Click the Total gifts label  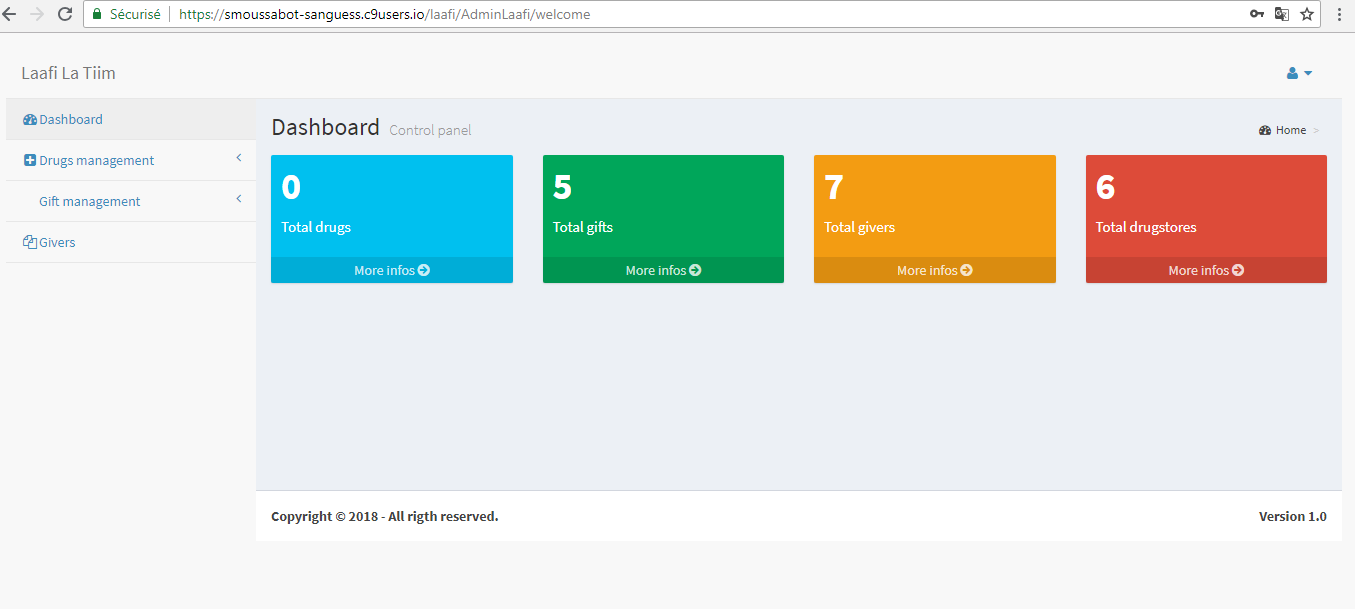coord(583,227)
